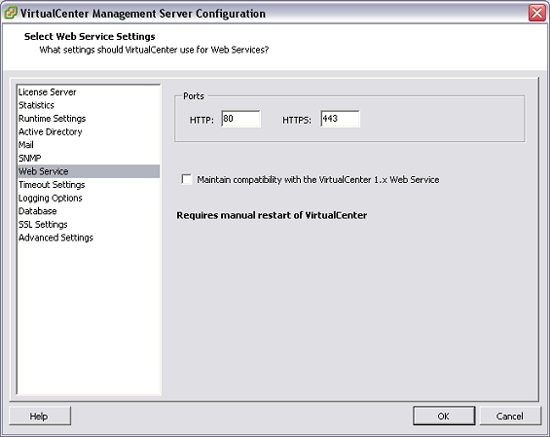Click the Cancel button
Viewport: 550px width, 437px height.
click(x=510, y=416)
